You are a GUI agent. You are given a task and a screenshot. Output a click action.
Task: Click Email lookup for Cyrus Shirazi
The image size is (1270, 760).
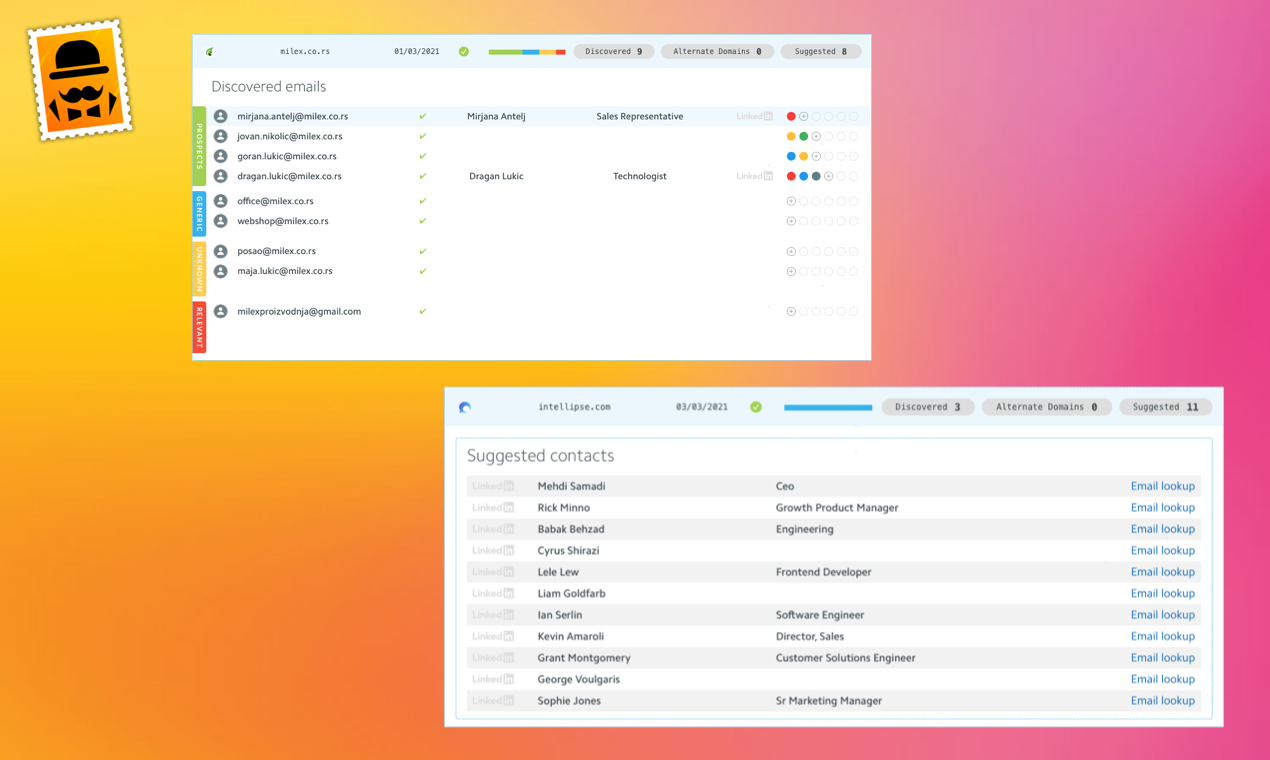point(1163,551)
